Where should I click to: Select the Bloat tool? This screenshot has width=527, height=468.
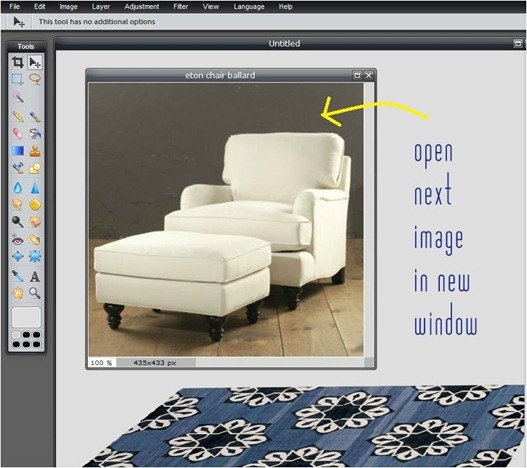[18, 257]
